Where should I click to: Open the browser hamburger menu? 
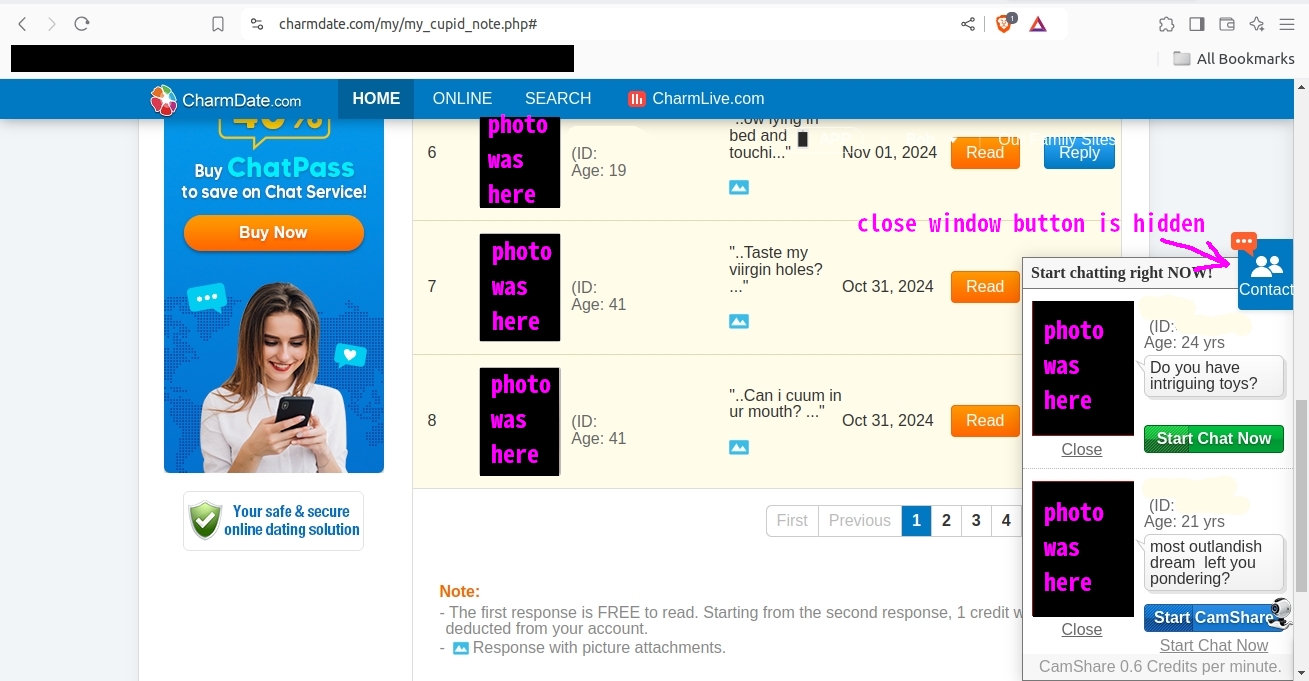[x=1287, y=23]
